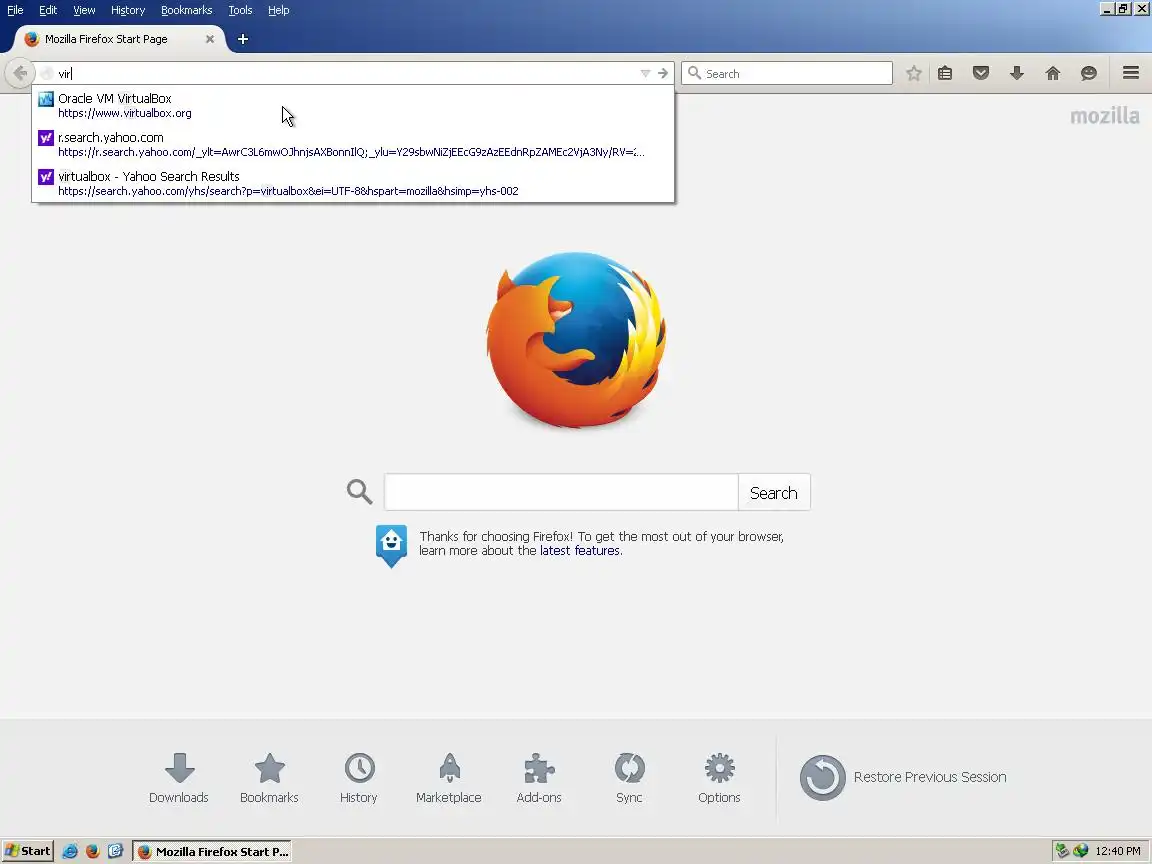This screenshot has height=864, width=1152.
Task: Show bookmarks list icon in toolbar
Action: click(945, 73)
